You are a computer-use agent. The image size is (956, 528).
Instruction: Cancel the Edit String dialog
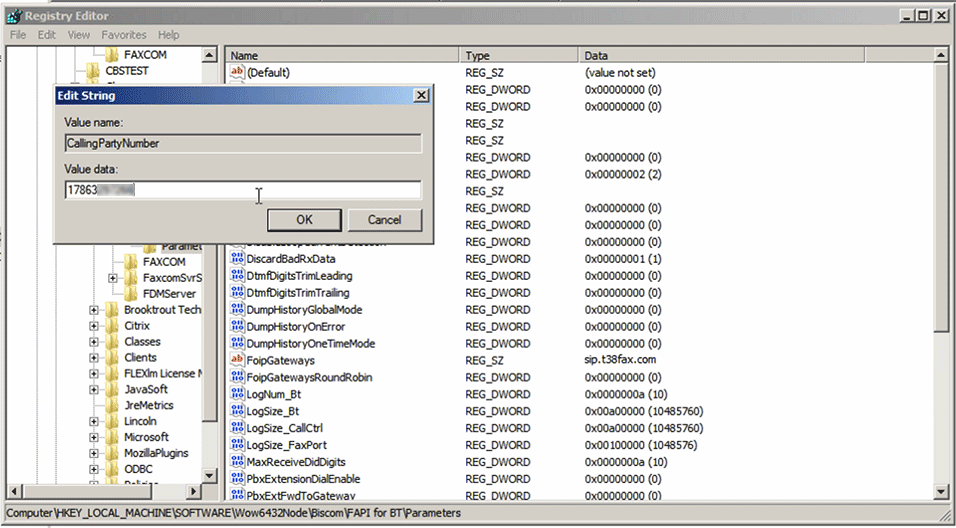click(x=384, y=220)
